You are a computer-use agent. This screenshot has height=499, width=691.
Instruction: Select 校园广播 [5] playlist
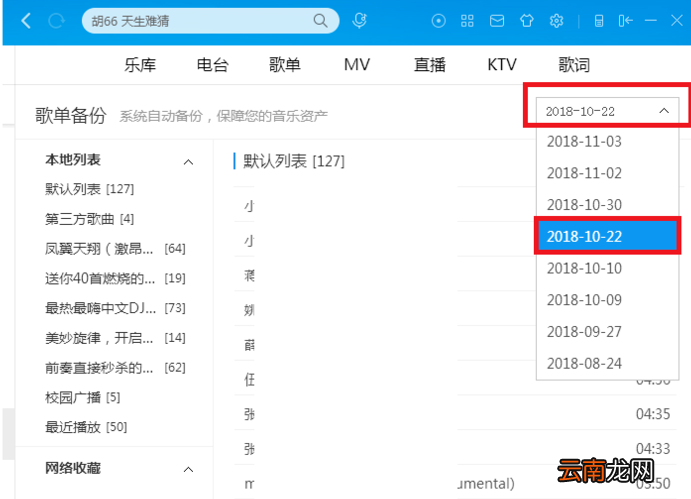pos(82,397)
